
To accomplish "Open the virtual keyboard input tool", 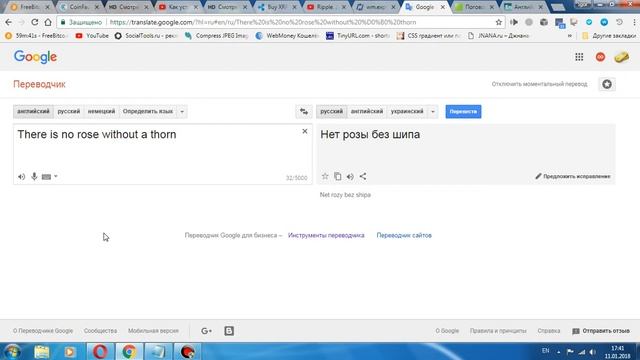I will pyautogui.click(x=46, y=177).
